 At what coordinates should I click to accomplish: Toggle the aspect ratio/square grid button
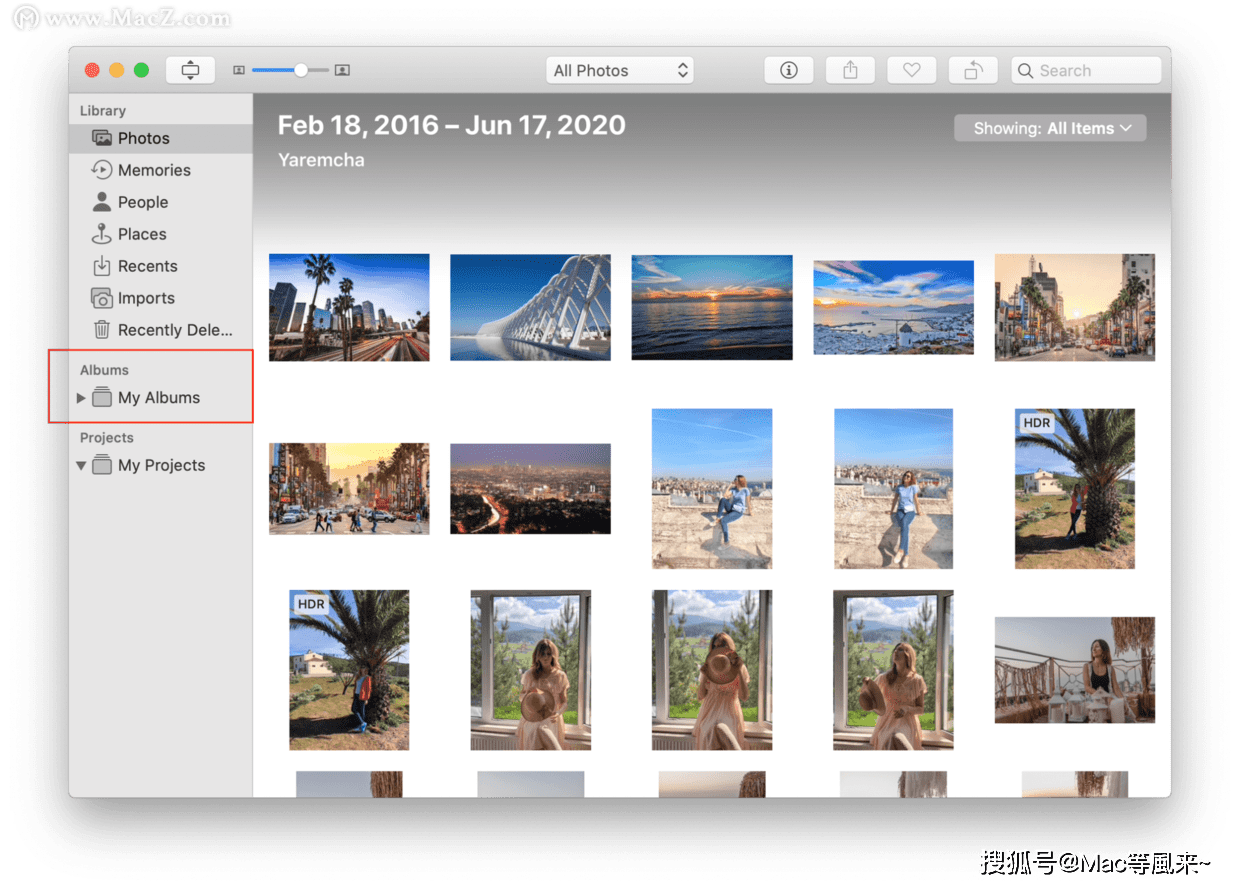[190, 70]
